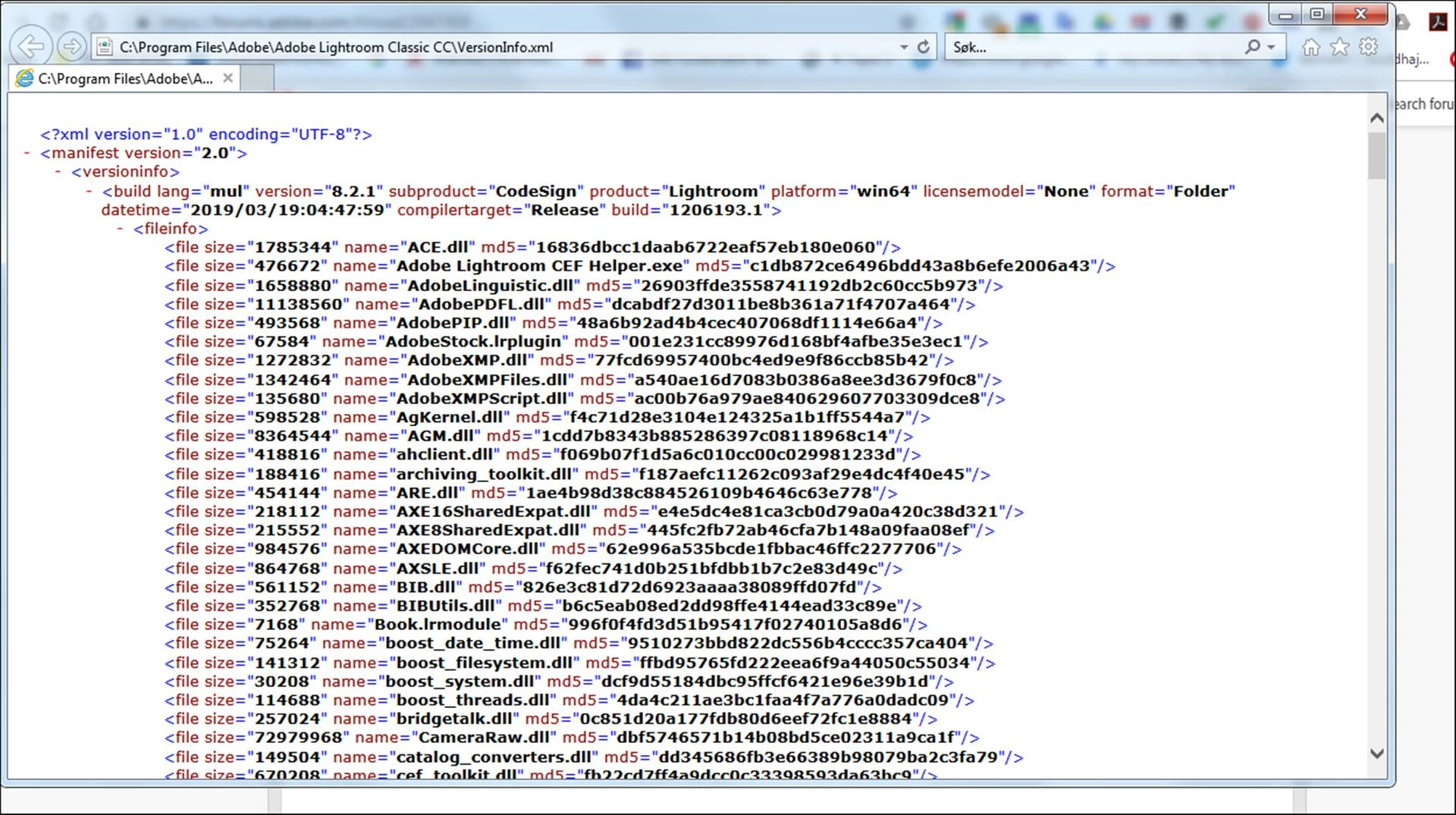Minimize the Internet Explorer window
Image resolution: width=1456 pixels, height=815 pixels.
pyautogui.click(x=1285, y=14)
